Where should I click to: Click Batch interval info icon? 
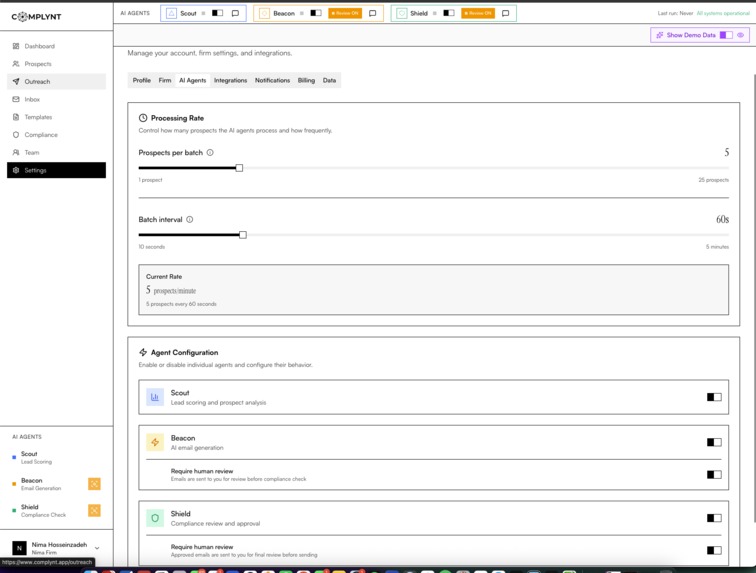(x=190, y=219)
